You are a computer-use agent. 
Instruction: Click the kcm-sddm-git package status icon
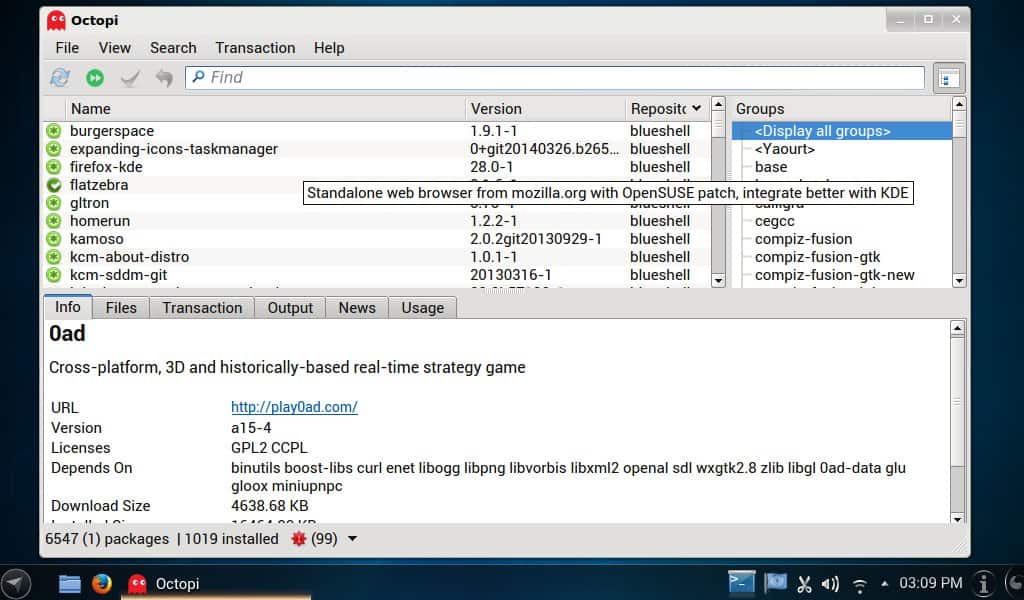click(54, 275)
